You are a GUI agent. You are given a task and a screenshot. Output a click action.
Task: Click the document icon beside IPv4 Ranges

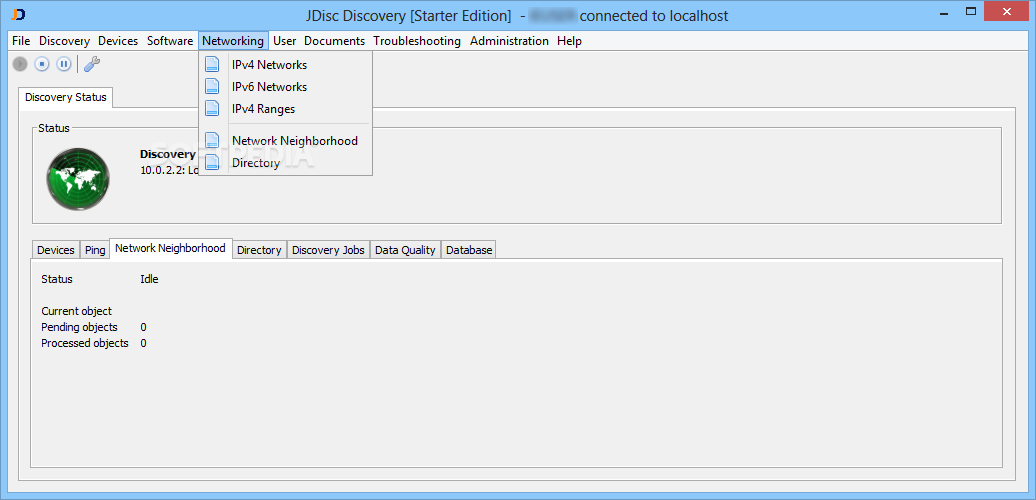pos(212,108)
